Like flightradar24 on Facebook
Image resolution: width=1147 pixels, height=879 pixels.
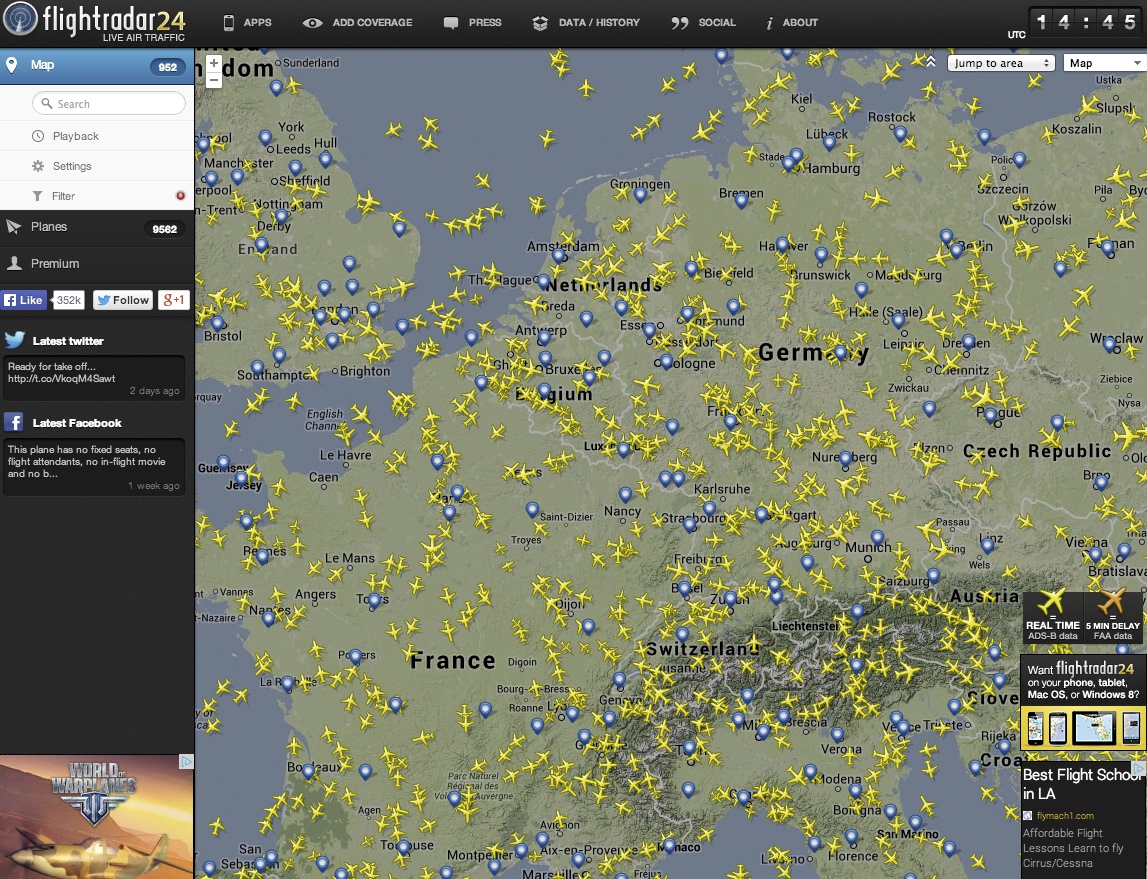pos(22,299)
